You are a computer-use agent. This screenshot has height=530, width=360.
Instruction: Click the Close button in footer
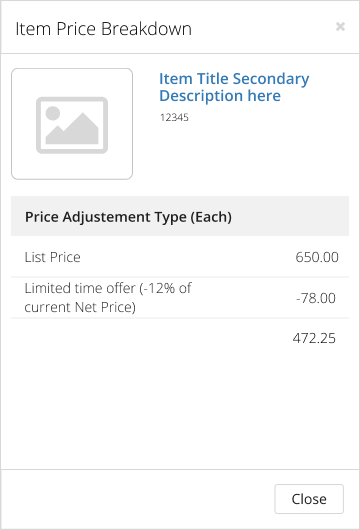(x=309, y=499)
